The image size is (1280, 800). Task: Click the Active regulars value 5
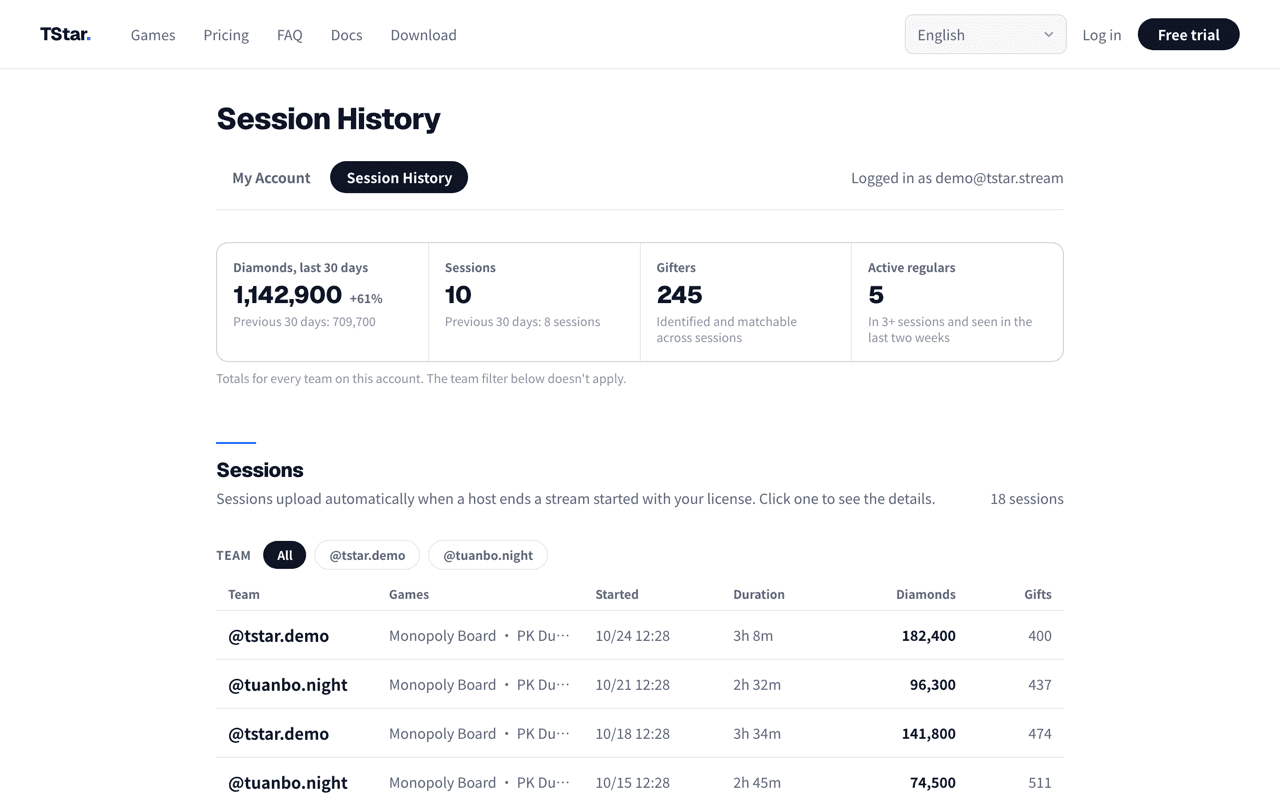876,295
